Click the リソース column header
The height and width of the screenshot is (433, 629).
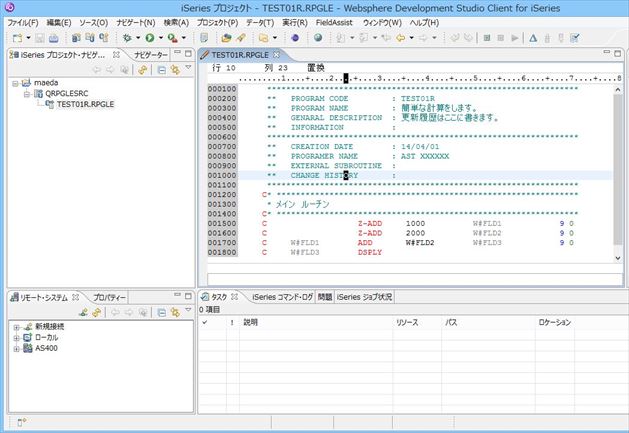(407, 323)
